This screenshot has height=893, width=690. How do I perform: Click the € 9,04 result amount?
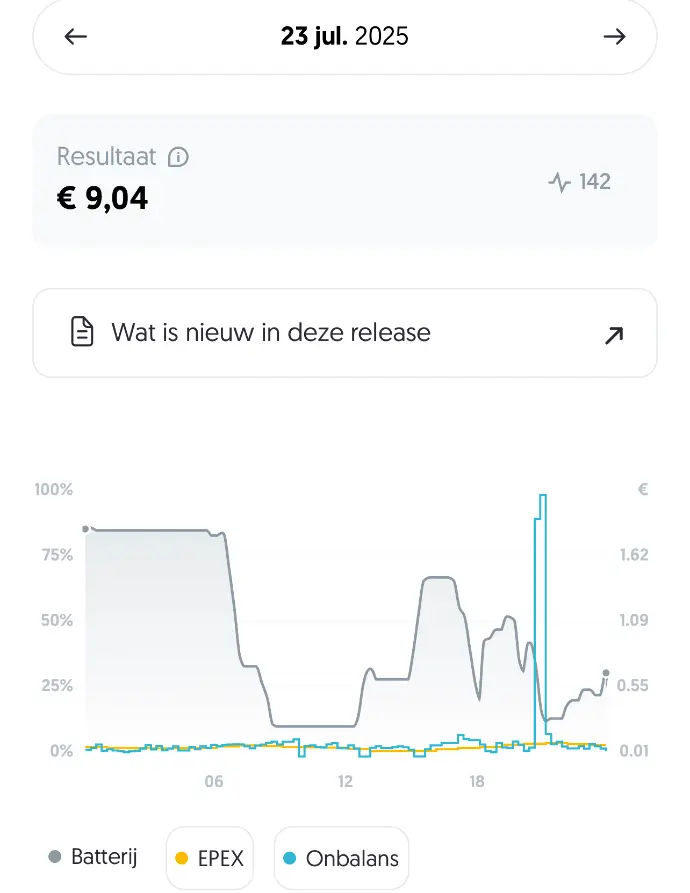coord(103,198)
